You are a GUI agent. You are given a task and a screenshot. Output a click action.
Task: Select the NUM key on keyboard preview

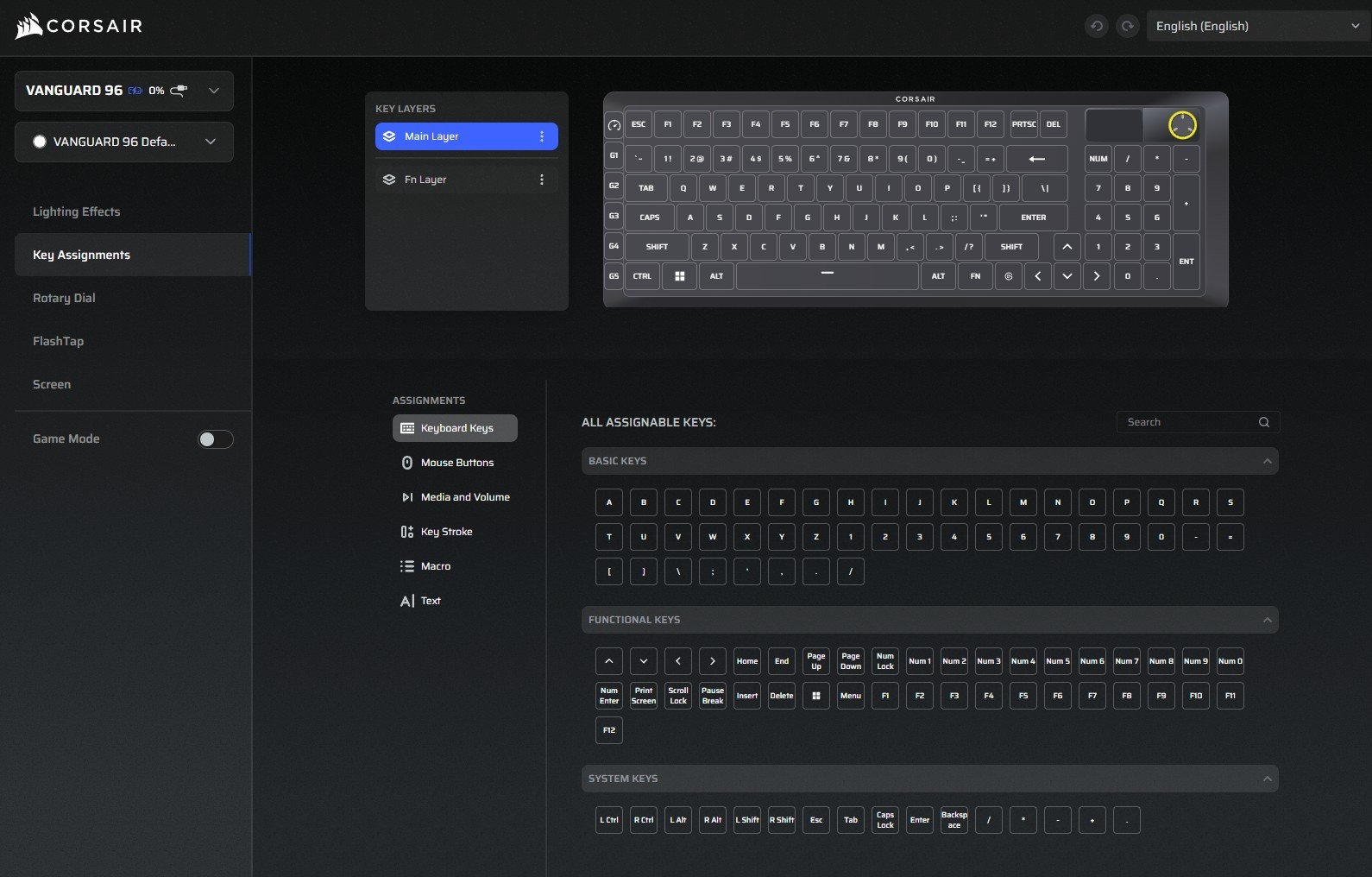(x=1098, y=159)
